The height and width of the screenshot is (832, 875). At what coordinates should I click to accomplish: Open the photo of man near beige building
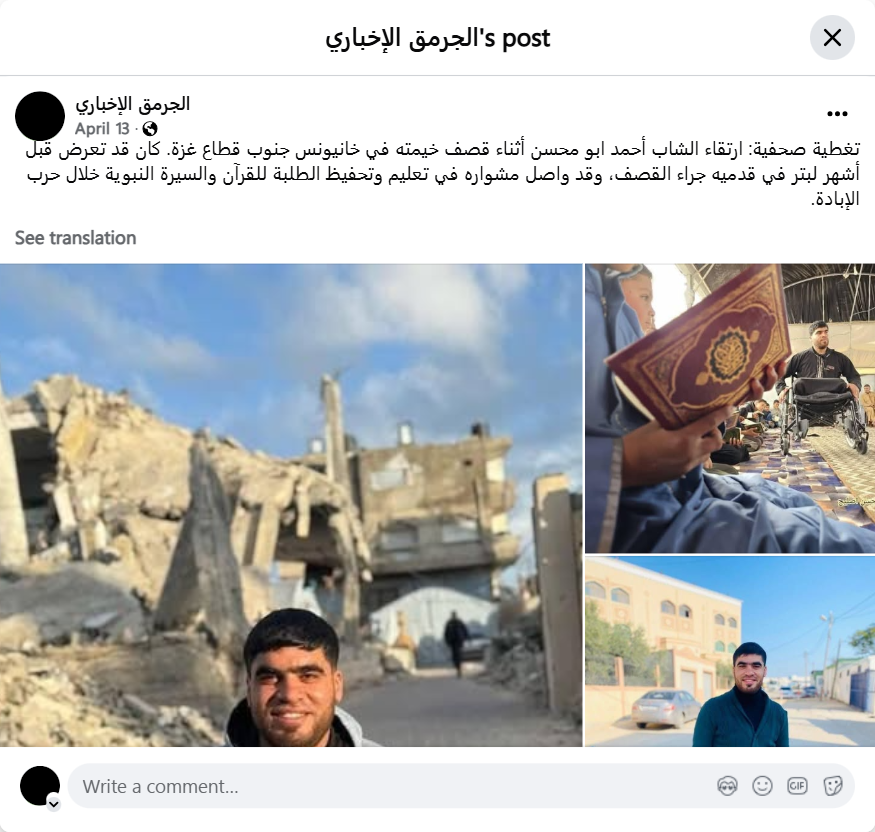730,652
